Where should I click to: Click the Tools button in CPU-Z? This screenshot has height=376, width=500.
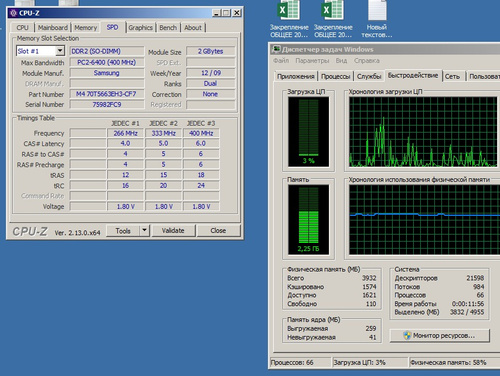click(x=123, y=230)
